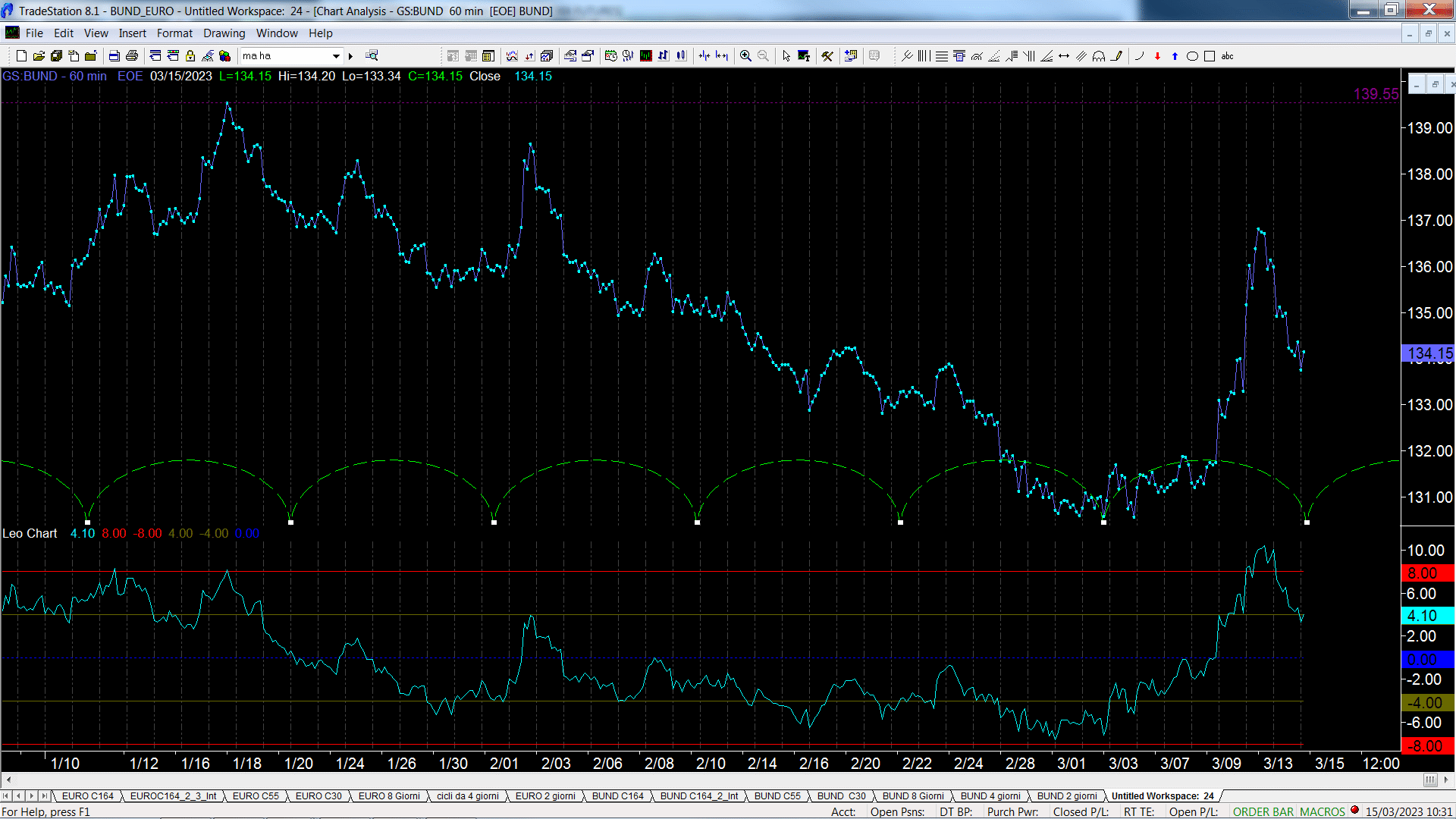This screenshot has width=1456, height=819.
Task: Click the Print toolbar icon
Action: [x=132, y=56]
